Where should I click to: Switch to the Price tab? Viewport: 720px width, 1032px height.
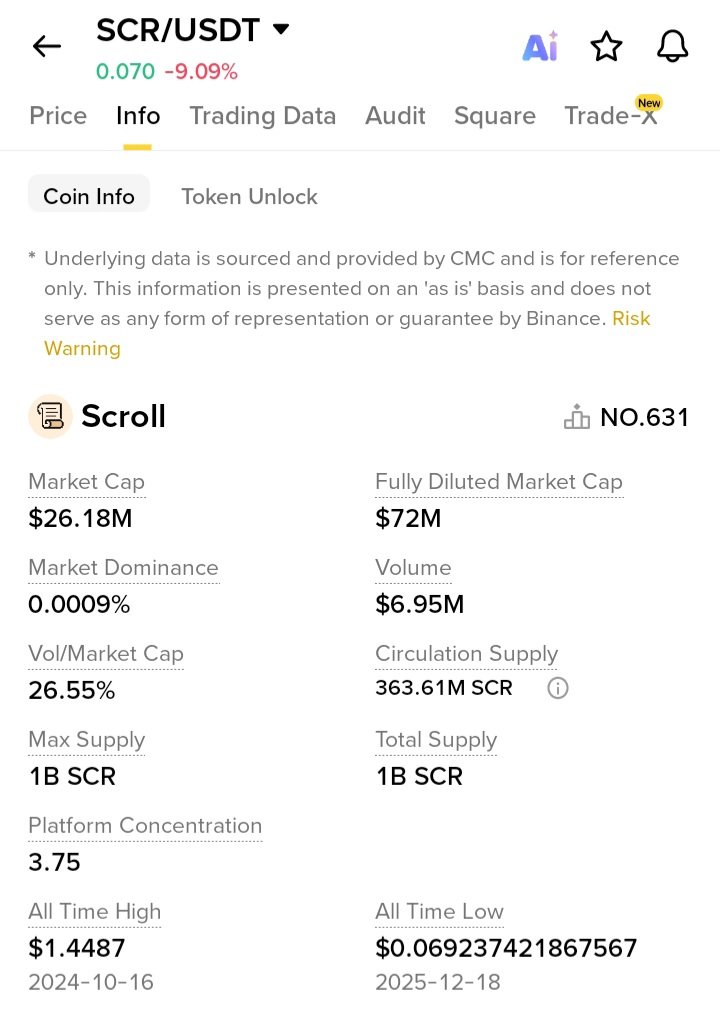tap(58, 116)
